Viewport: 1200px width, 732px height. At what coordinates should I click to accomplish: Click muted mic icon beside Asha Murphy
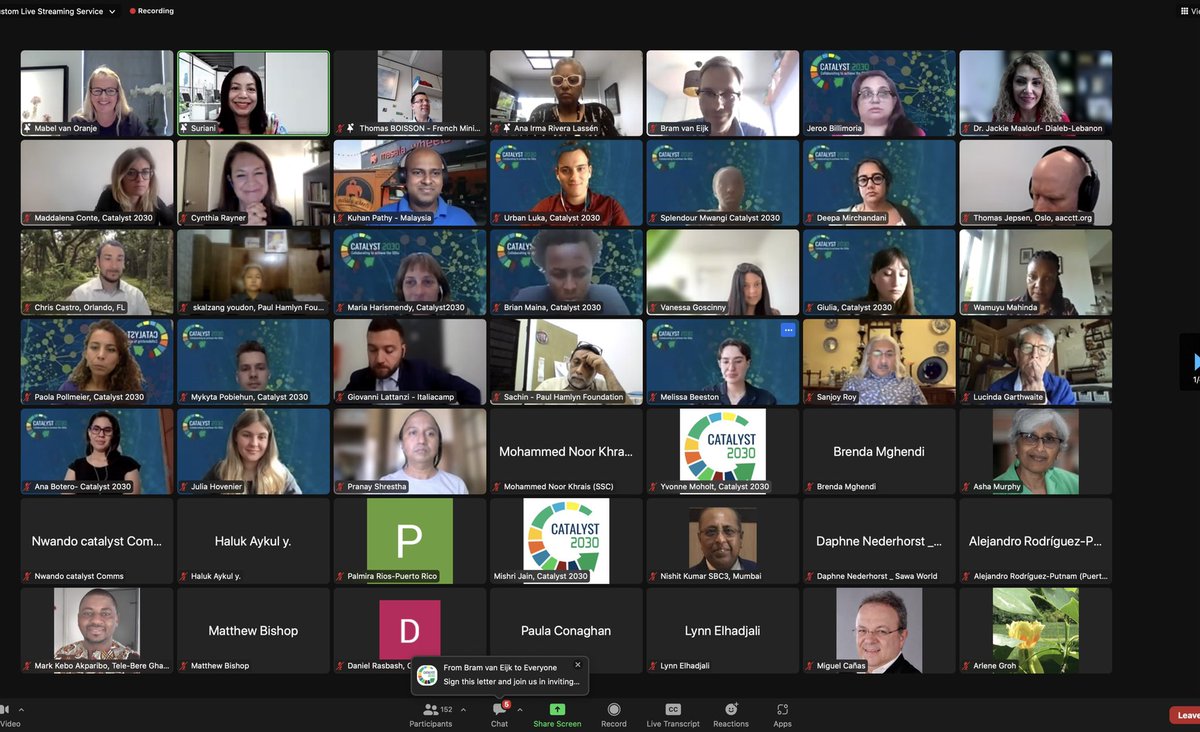(967, 486)
